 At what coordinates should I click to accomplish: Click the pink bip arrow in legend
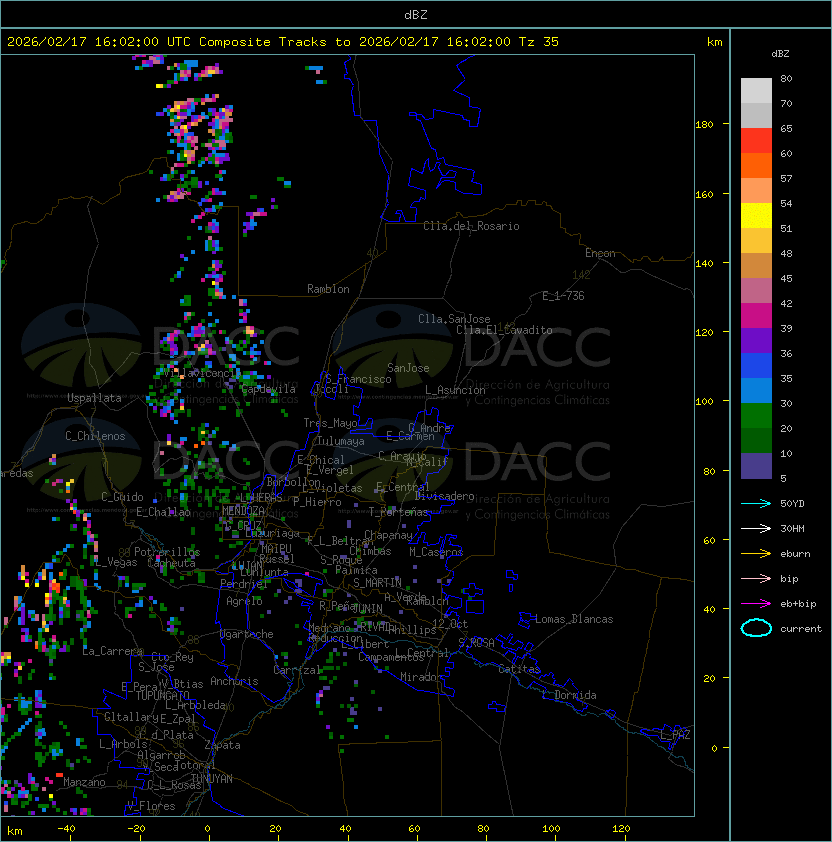[x=756, y=579]
